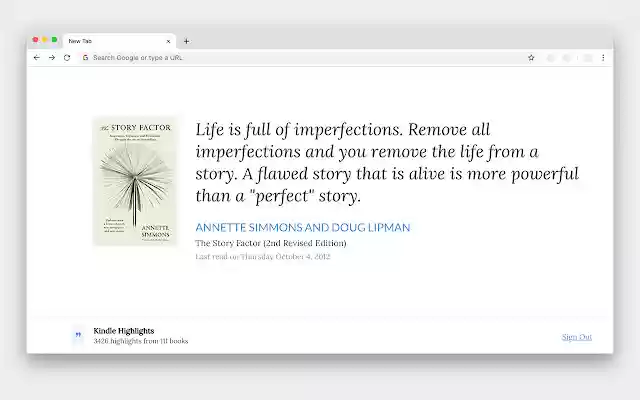
Task: Click the first greyed extension icon in toolbar
Action: click(x=551, y=58)
